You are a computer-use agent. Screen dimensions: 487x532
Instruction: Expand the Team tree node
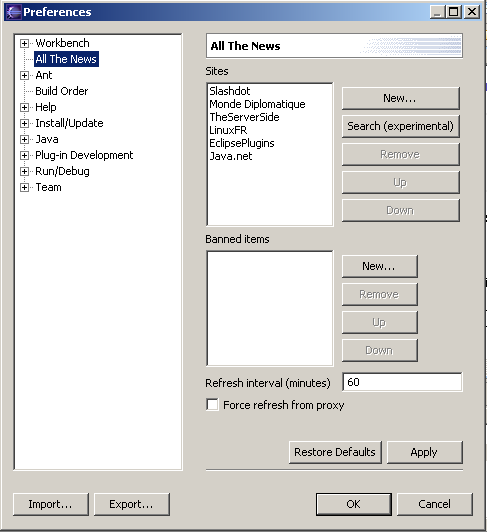click(24, 187)
